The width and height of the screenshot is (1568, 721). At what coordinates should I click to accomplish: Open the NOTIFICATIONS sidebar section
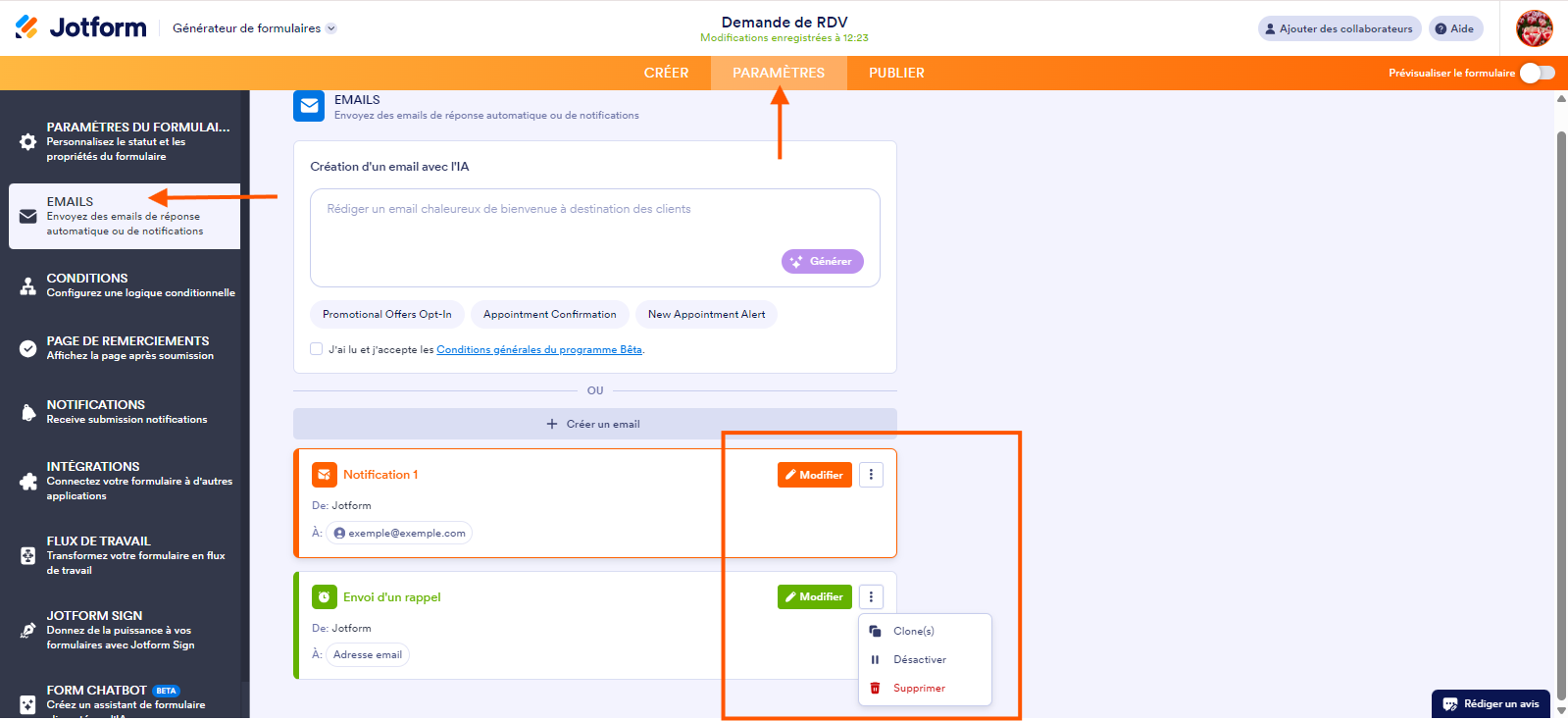[125, 412]
